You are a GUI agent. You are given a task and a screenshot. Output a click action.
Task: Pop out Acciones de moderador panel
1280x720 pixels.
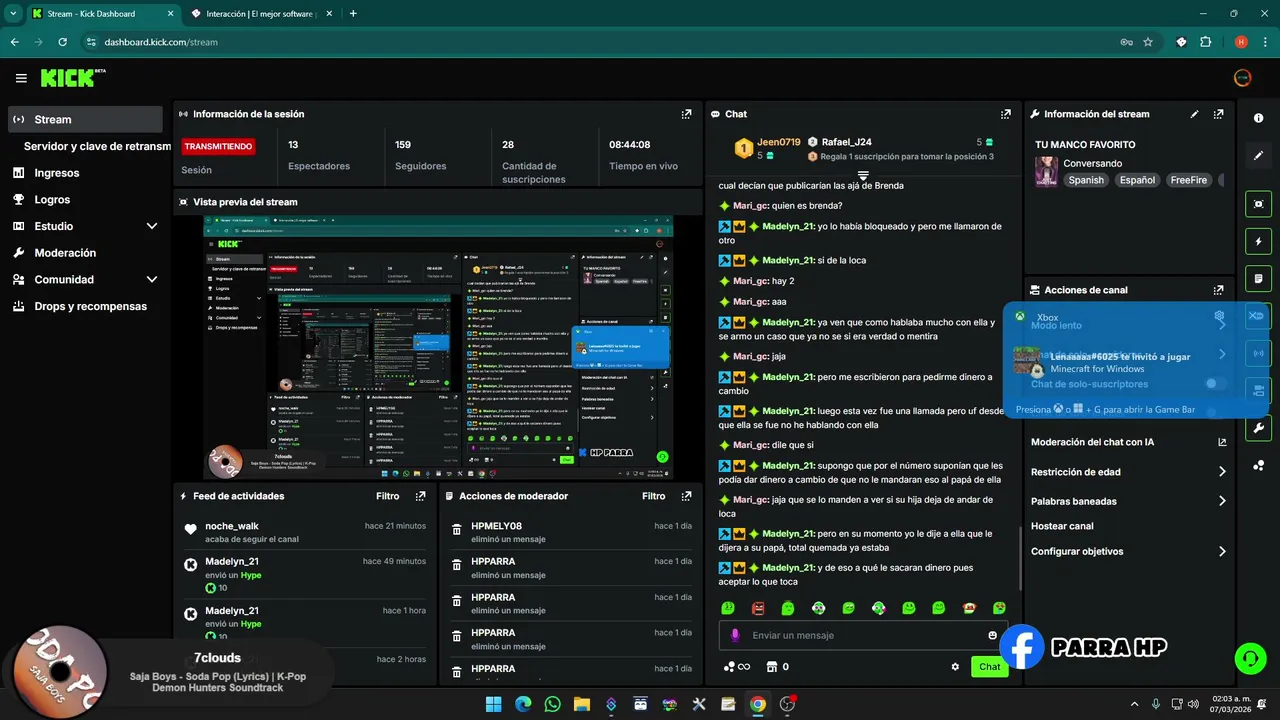686,496
